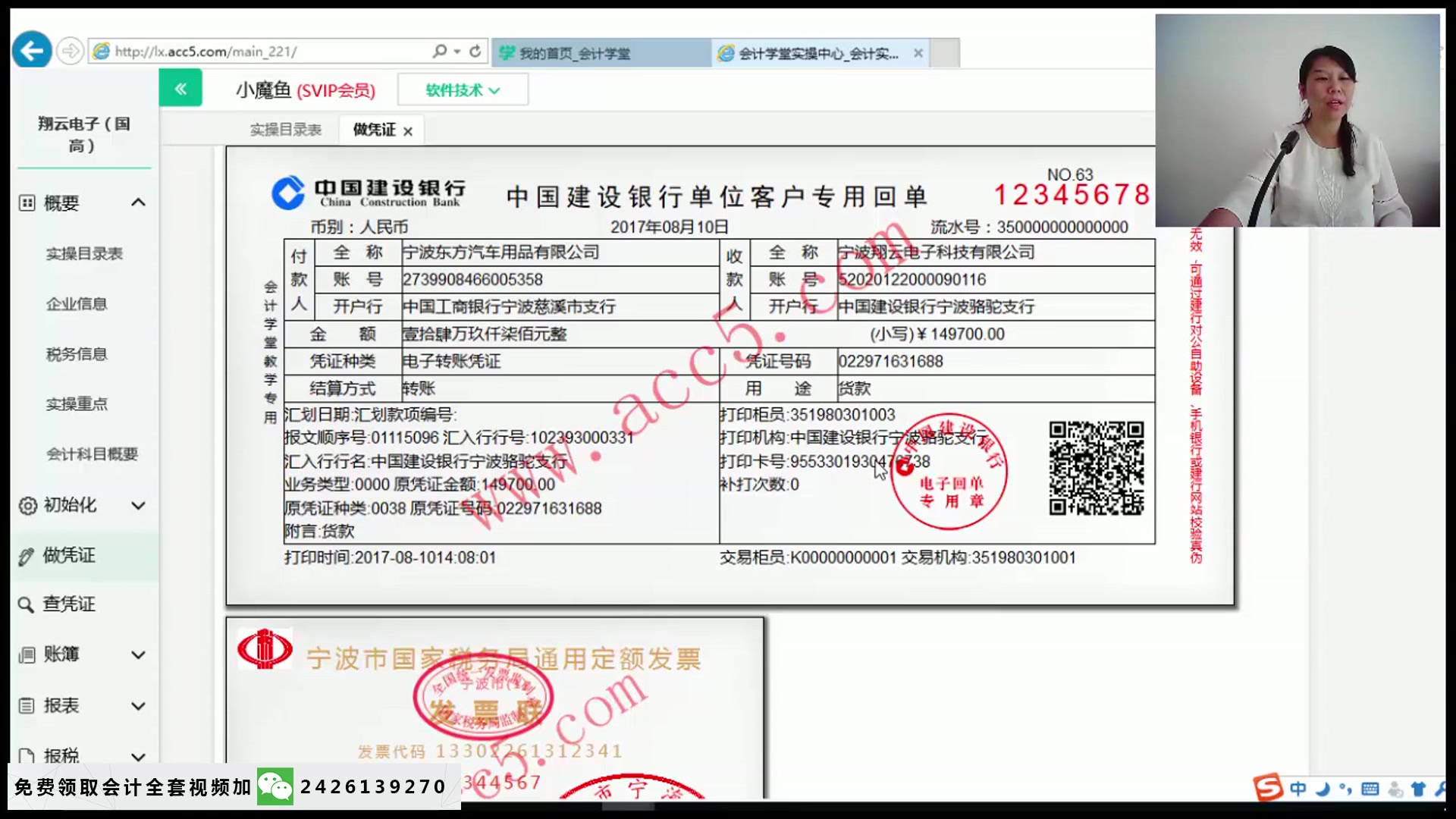
Task: Click the browser back arrow button
Action: tap(31, 49)
